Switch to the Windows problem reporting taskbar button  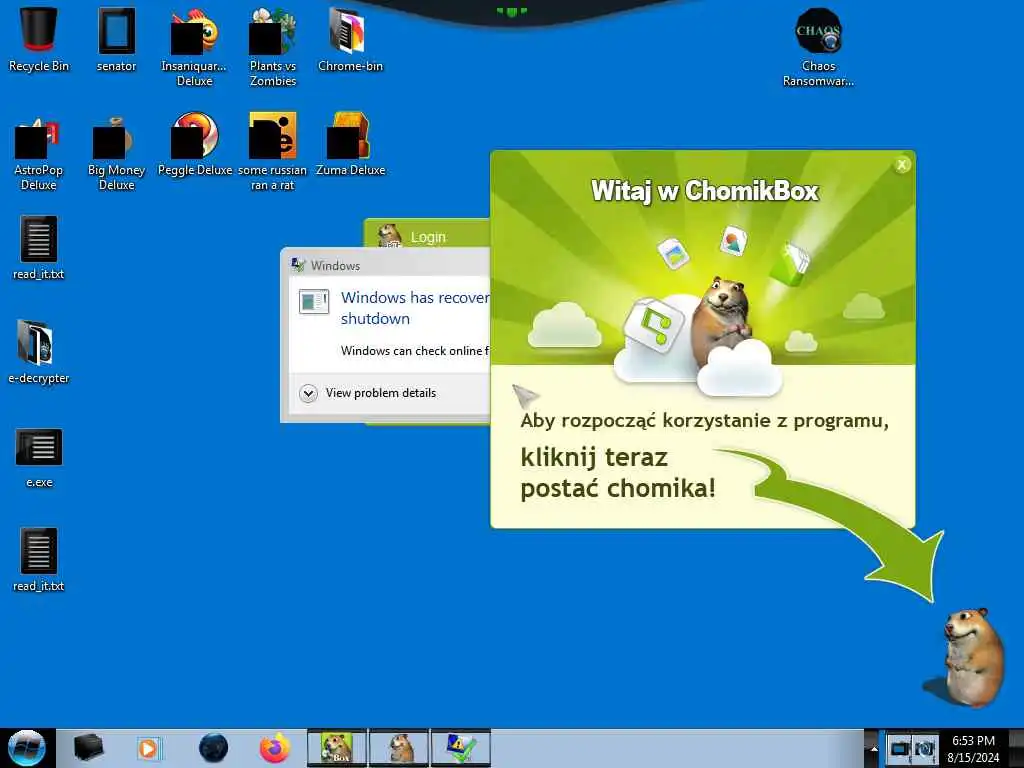coord(460,748)
